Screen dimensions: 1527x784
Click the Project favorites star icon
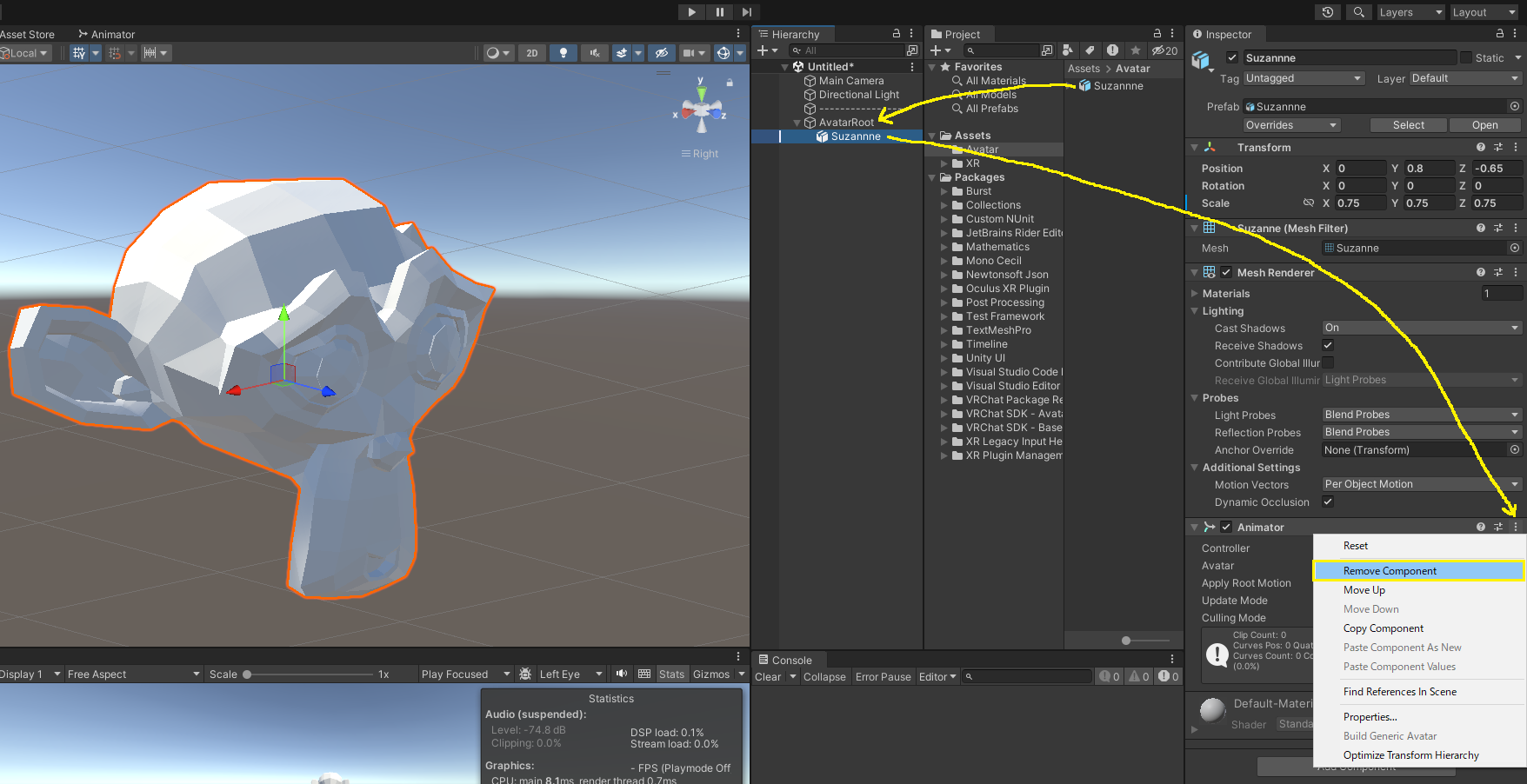pyautogui.click(x=1136, y=50)
